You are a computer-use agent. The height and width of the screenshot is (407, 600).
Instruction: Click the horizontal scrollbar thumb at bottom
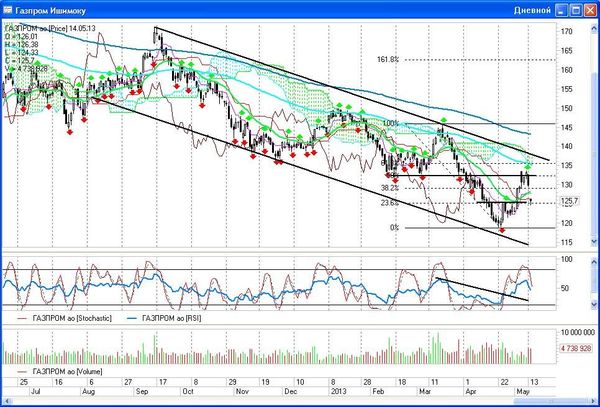549,400
